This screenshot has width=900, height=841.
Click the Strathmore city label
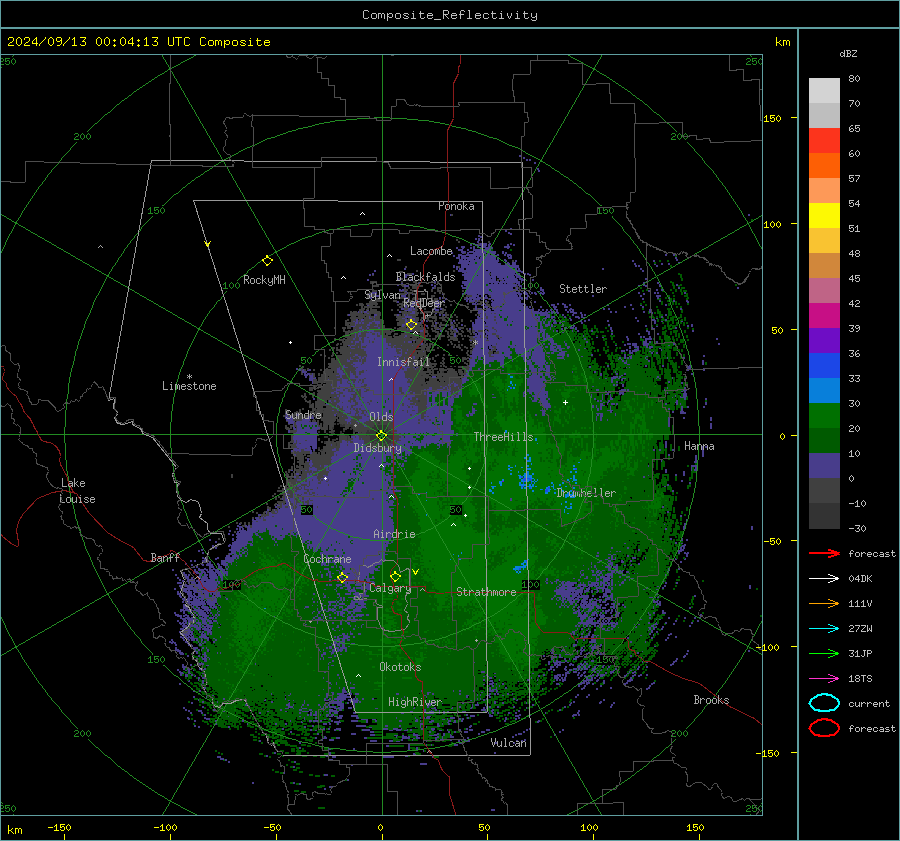[486, 592]
